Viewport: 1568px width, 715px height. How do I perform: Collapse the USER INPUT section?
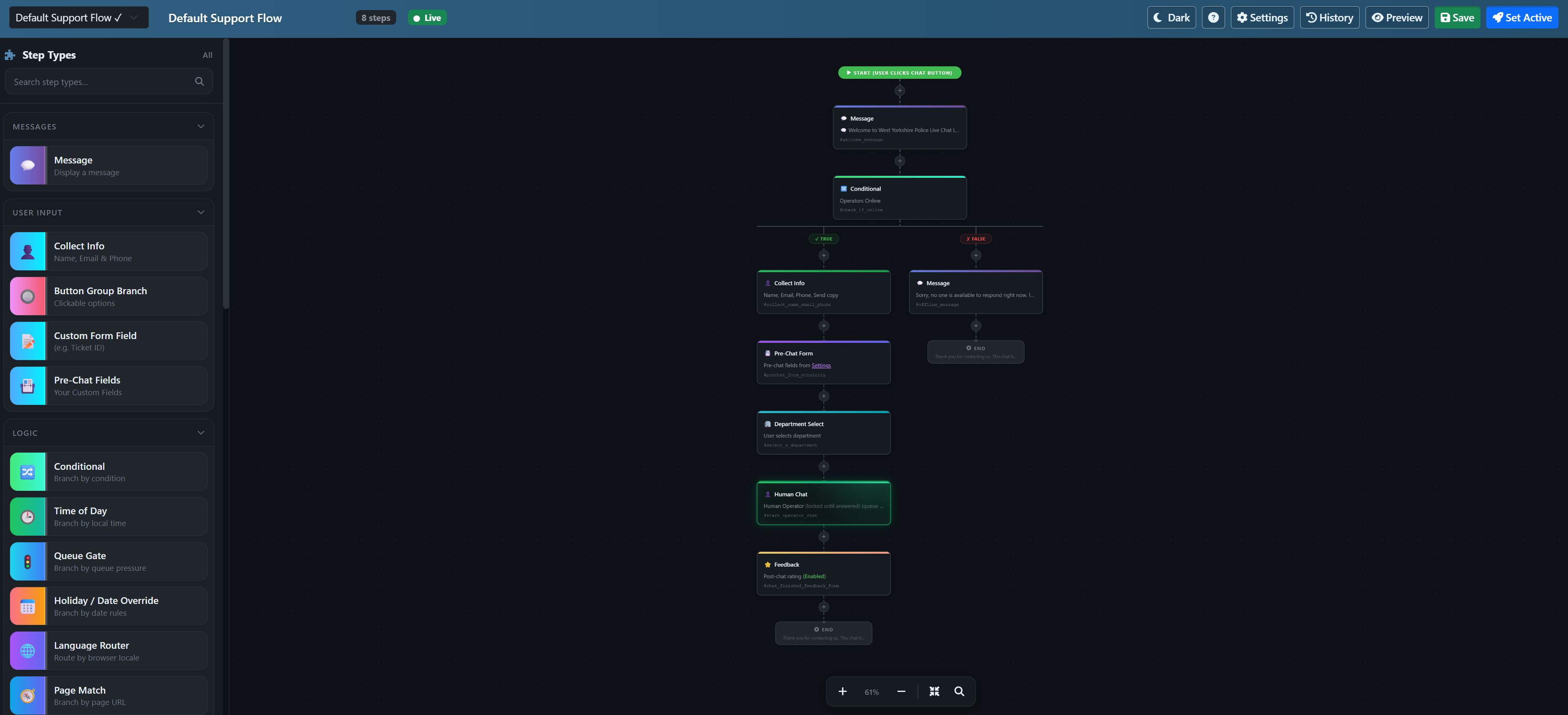201,212
